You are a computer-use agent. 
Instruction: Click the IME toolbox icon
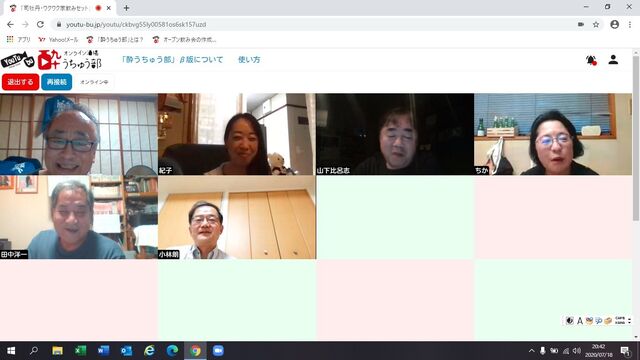click(608, 321)
